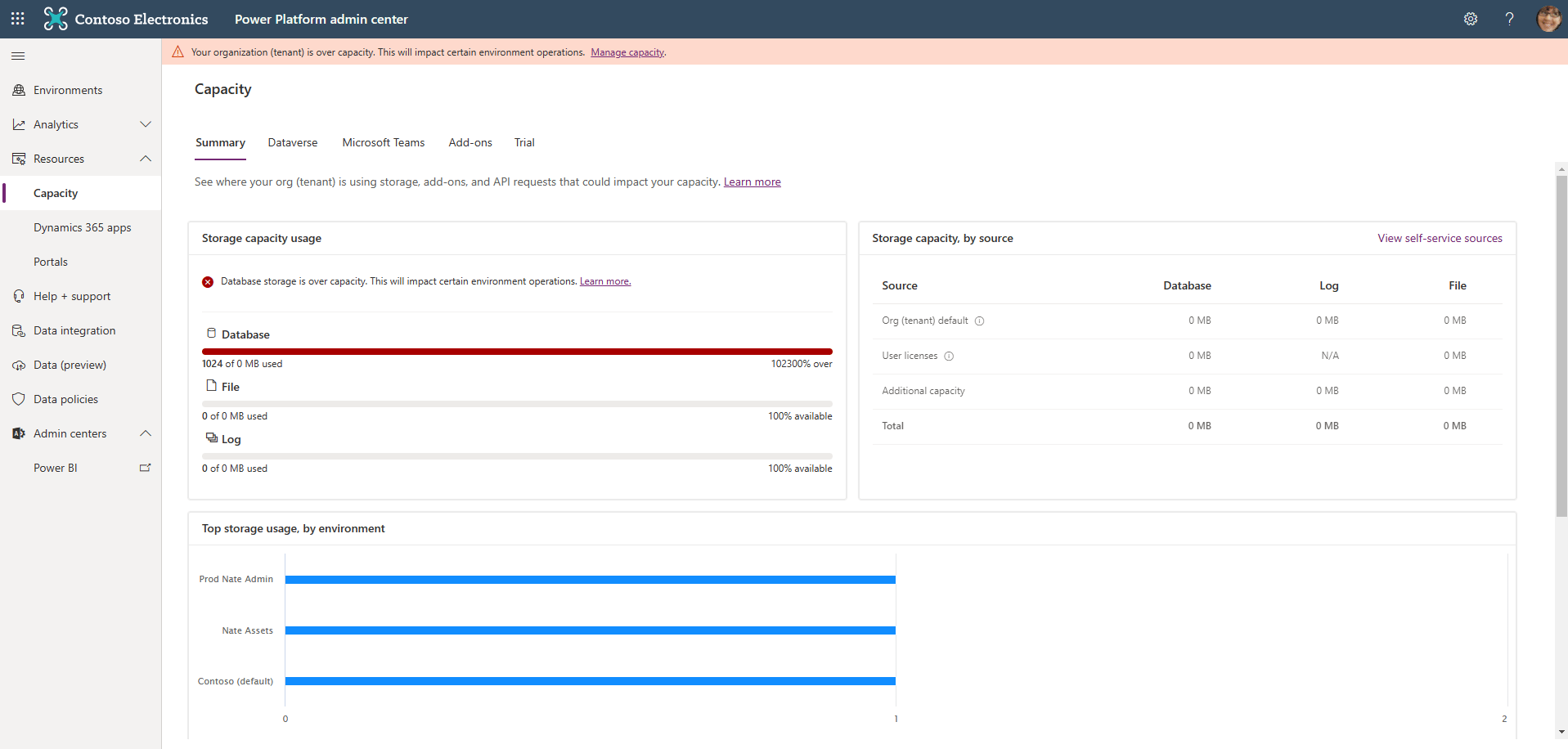Switch to the Summary tab
Screen dimensions: 1568x749
pyautogui.click(x=220, y=143)
